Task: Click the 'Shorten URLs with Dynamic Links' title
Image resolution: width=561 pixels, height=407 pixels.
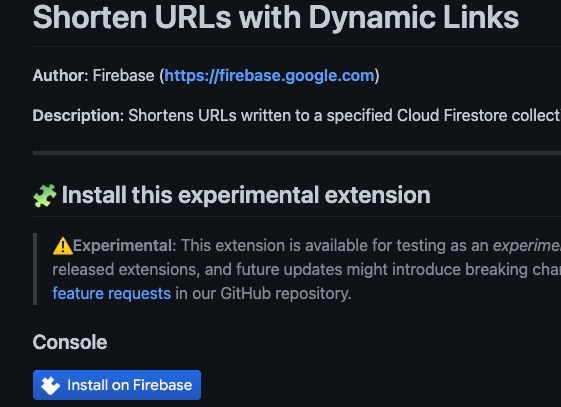Action: [x=275, y=17]
